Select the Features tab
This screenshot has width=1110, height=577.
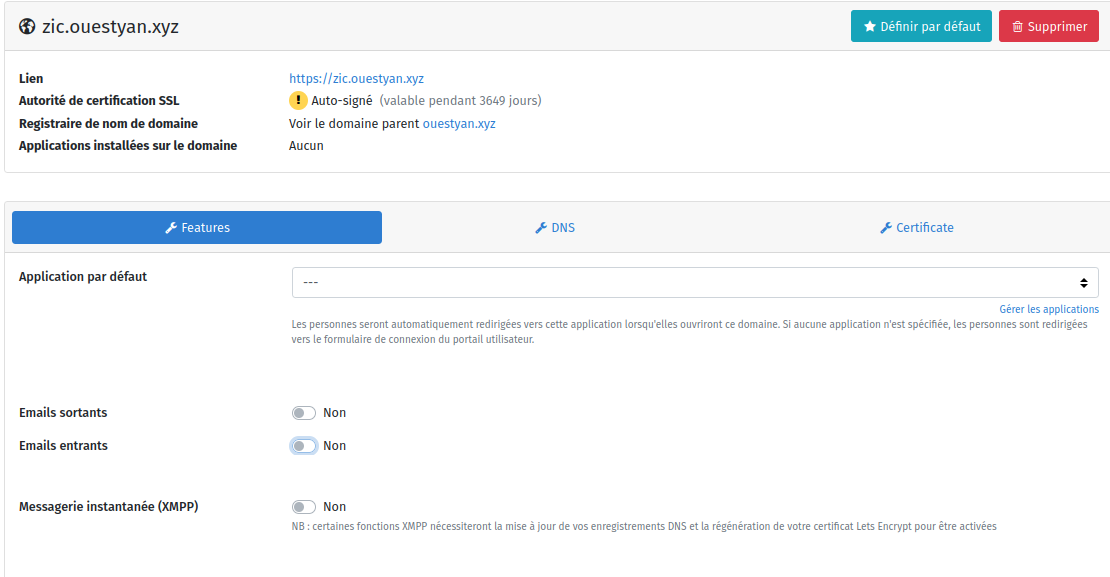[x=197, y=228]
